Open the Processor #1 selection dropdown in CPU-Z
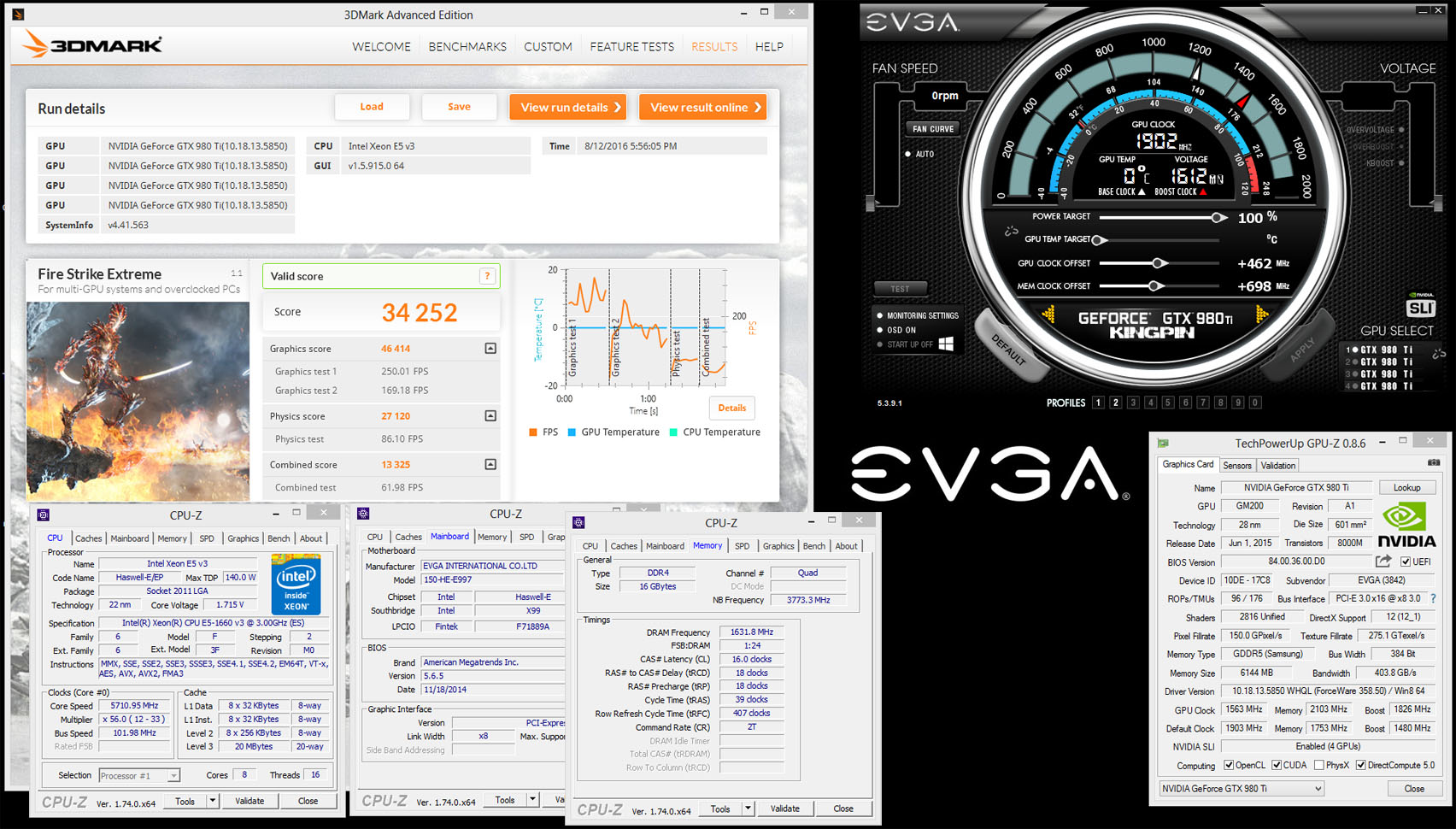 [x=173, y=776]
